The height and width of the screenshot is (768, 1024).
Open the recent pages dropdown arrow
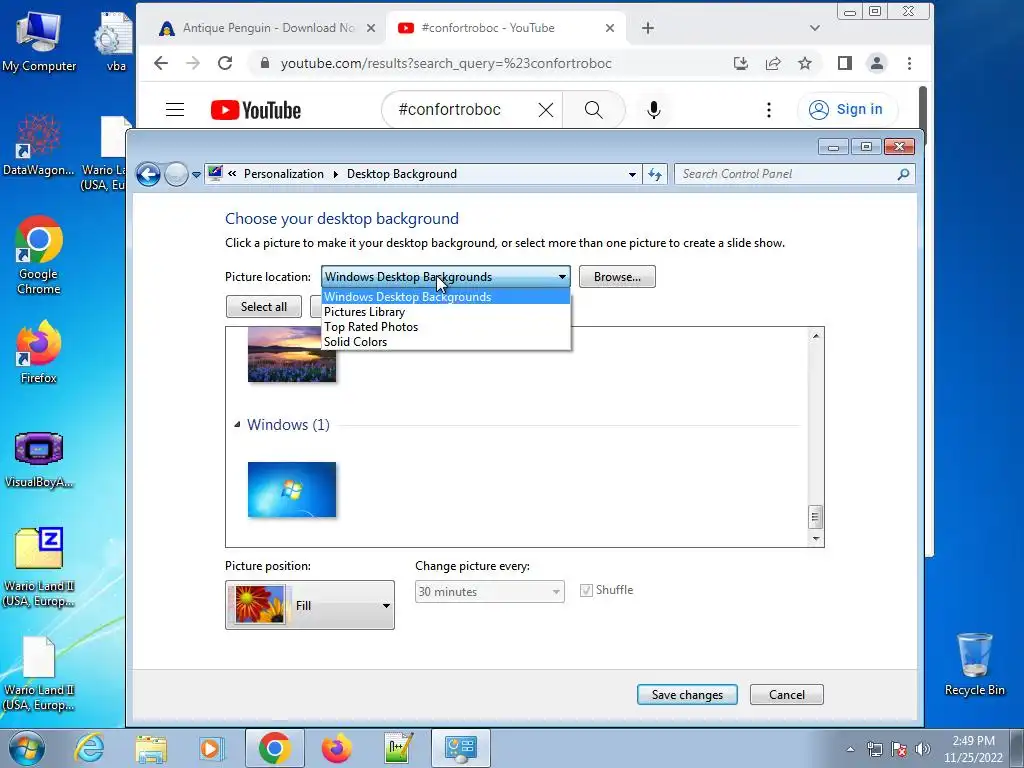coord(196,174)
